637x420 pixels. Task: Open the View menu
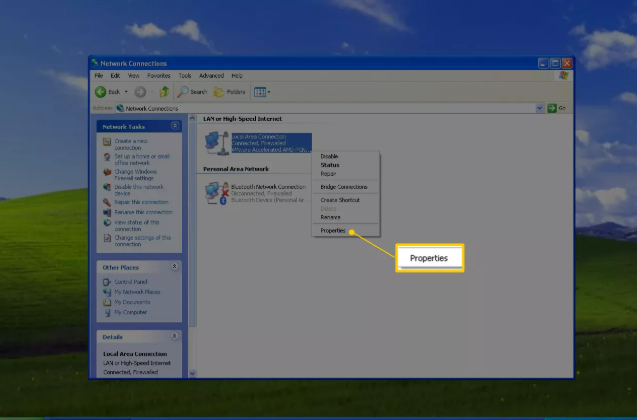tap(134, 76)
